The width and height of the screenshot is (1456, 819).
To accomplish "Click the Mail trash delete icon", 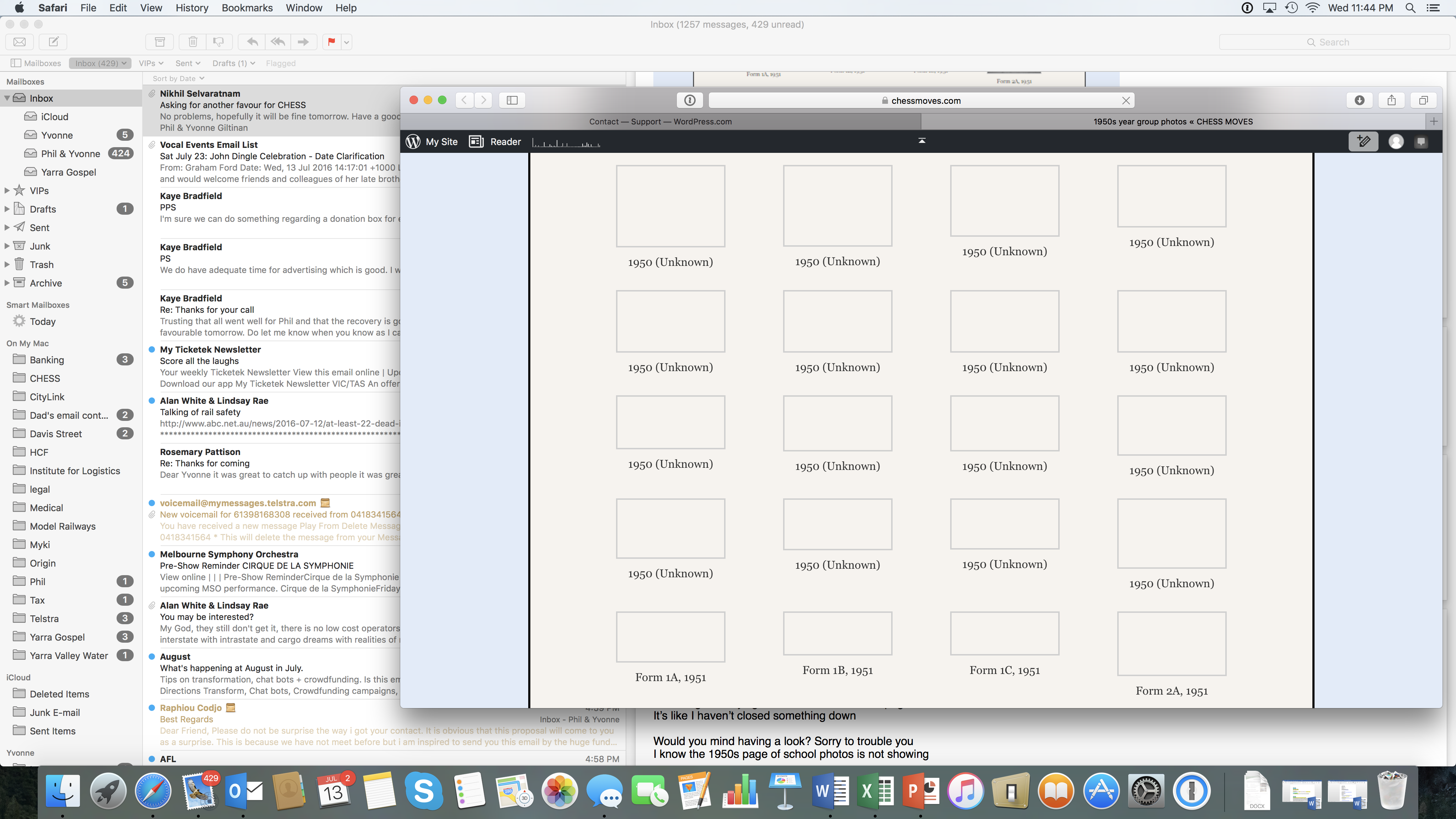I will pos(193,42).
